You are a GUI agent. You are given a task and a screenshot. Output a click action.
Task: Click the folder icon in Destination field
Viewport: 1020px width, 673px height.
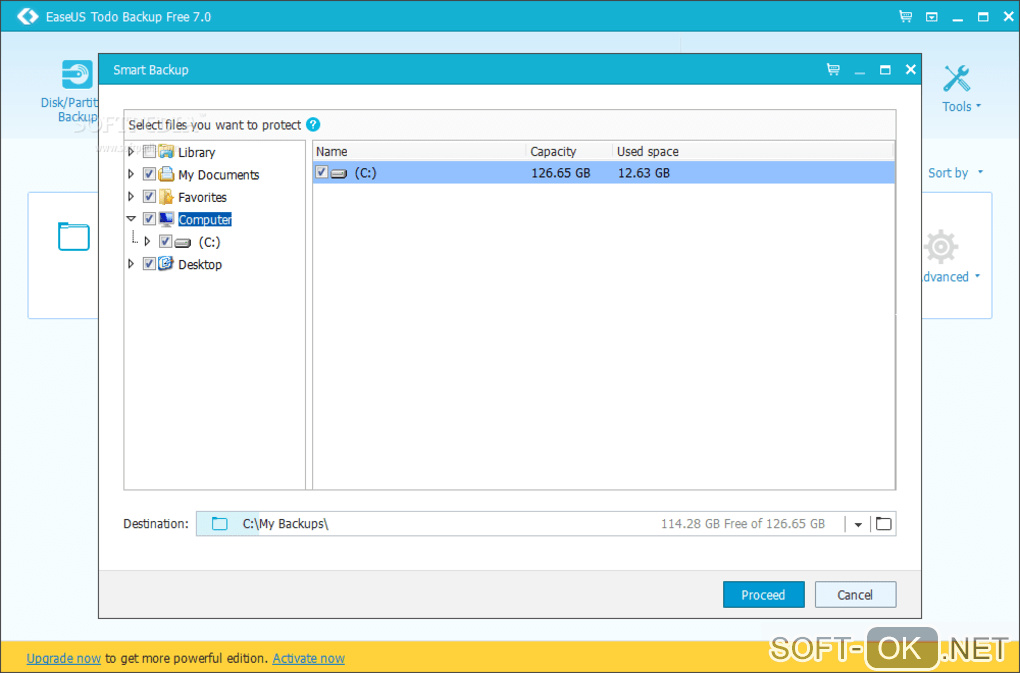[220, 523]
